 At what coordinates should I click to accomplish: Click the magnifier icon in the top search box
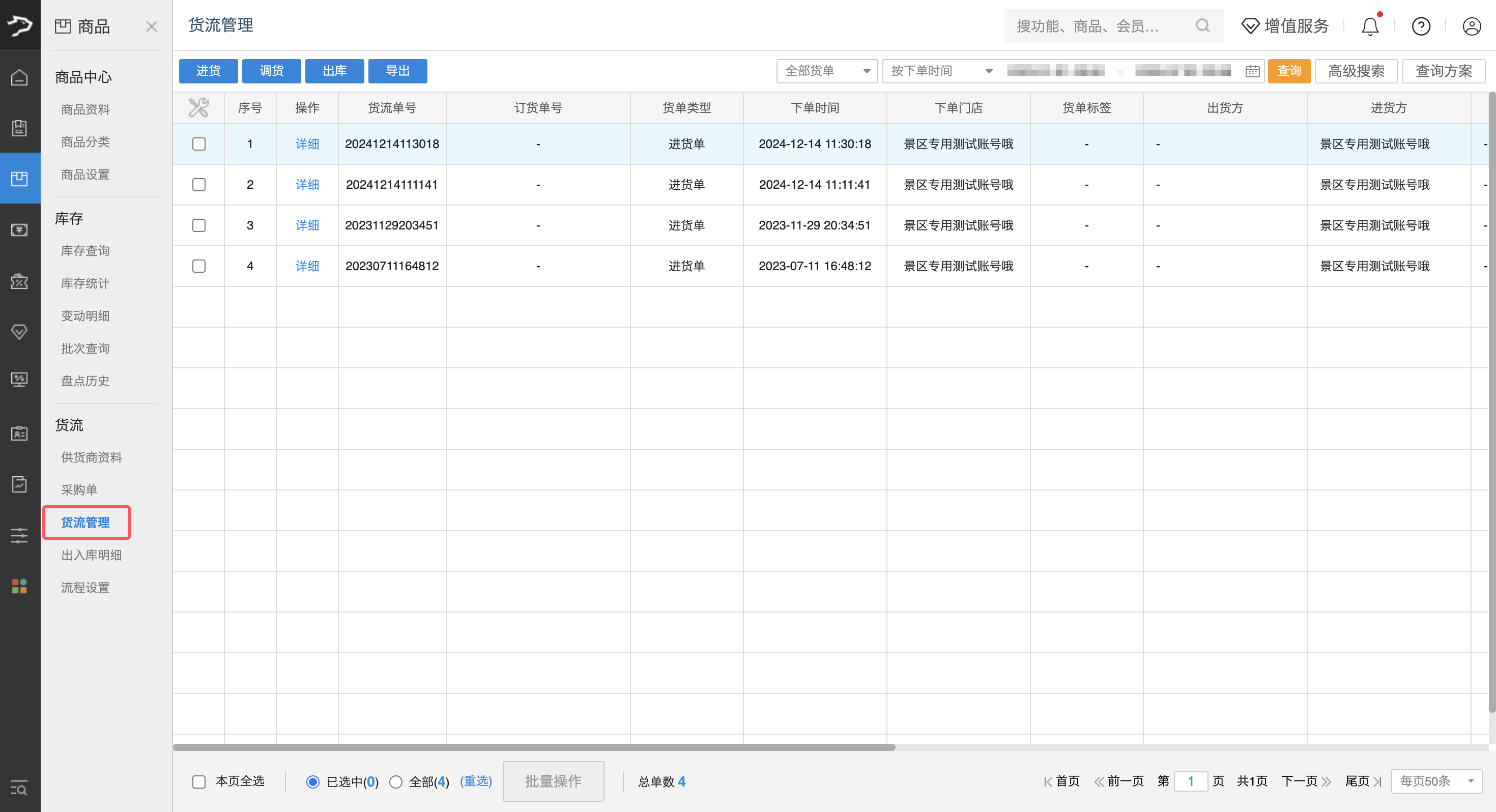point(1203,25)
